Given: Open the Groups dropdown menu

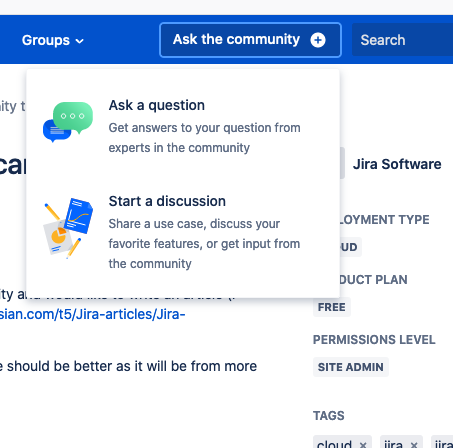Looking at the screenshot, I should 53,40.
